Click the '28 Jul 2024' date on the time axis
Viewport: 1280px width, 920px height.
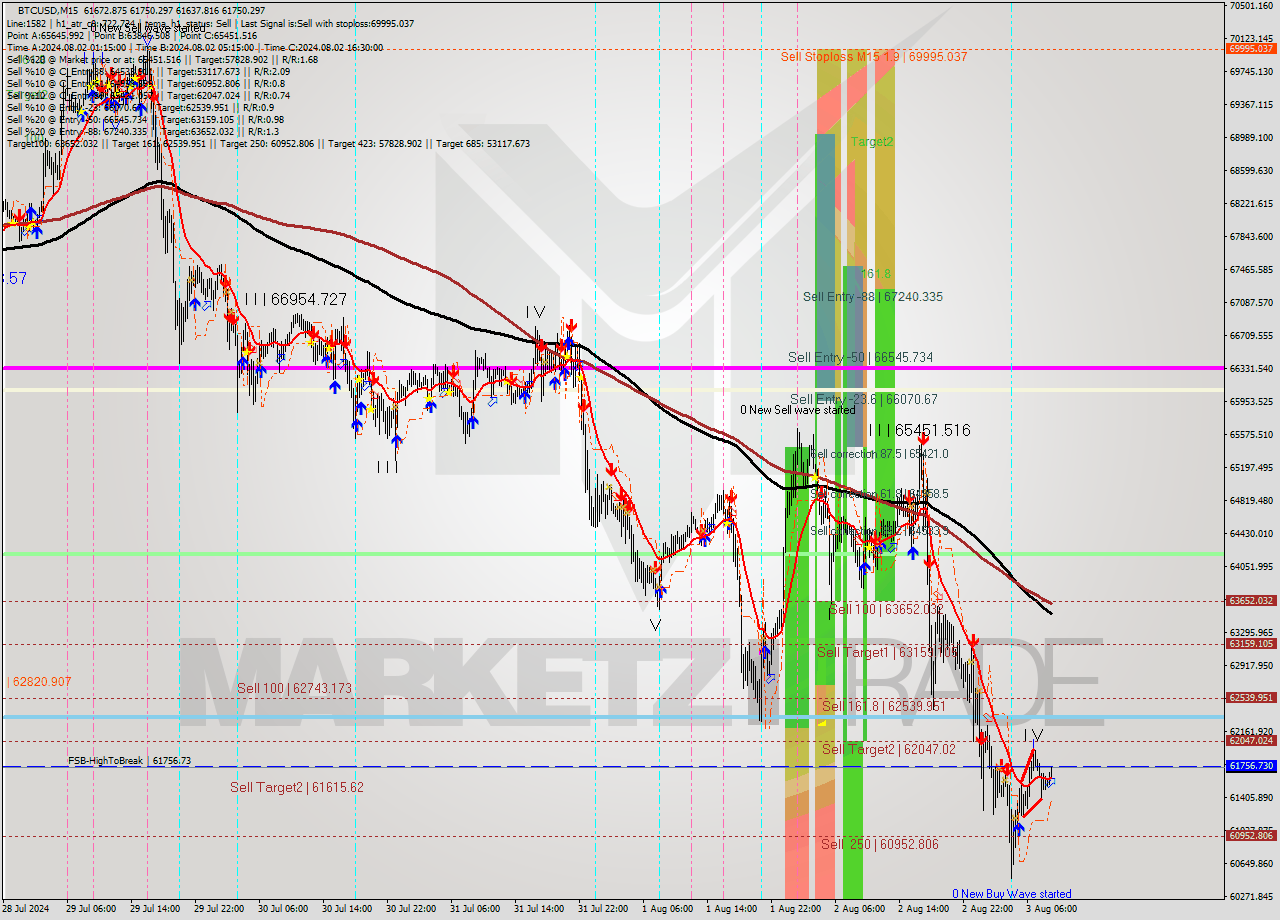(27, 909)
